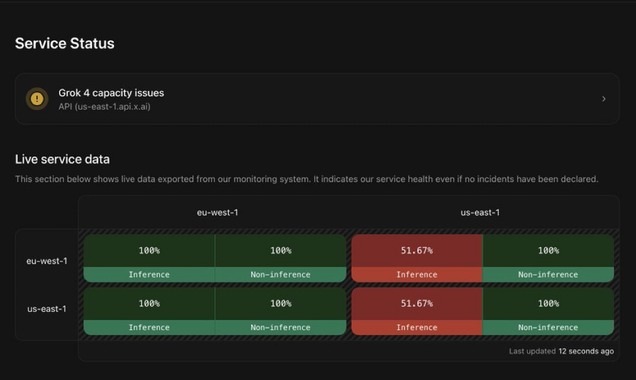The width and height of the screenshot is (636, 380).
Task: Click the Last updated 12 seconds ago text
Action: pyautogui.click(x=561, y=351)
